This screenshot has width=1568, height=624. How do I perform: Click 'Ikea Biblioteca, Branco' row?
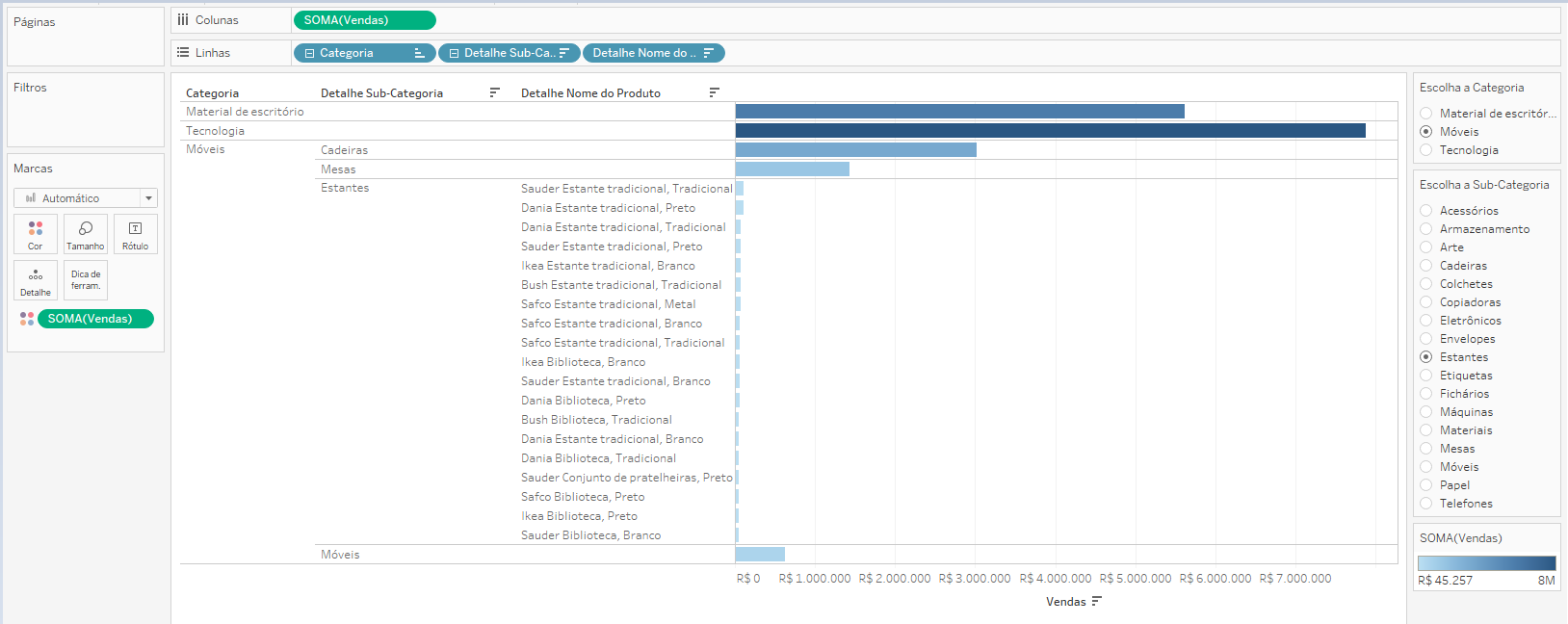coord(583,362)
